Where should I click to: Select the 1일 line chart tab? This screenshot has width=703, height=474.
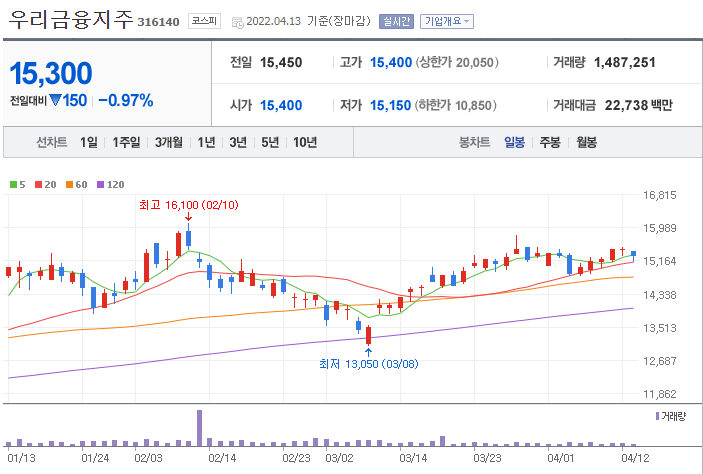[x=89, y=143]
